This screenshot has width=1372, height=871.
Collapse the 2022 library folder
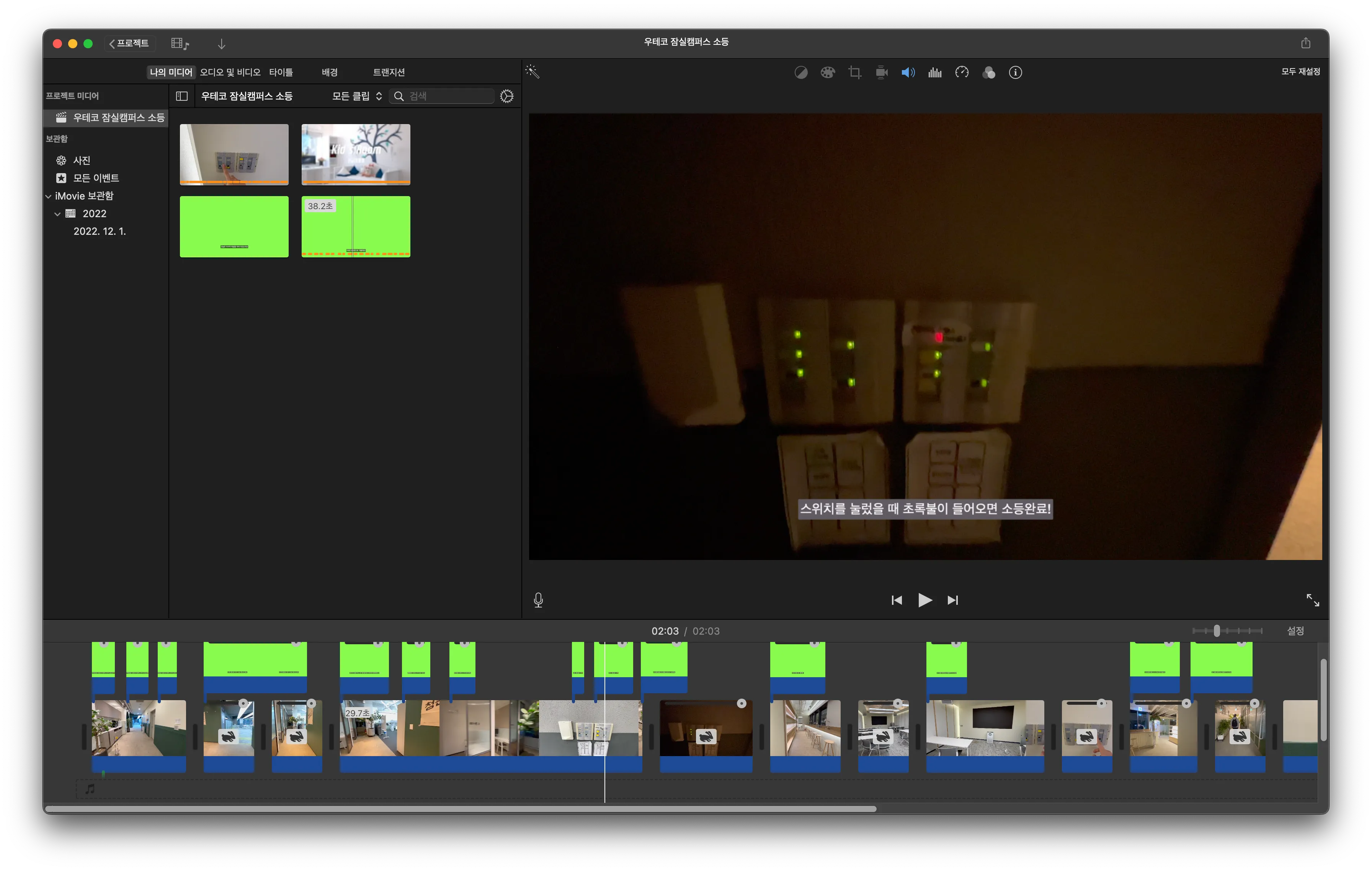click(57, 214)
